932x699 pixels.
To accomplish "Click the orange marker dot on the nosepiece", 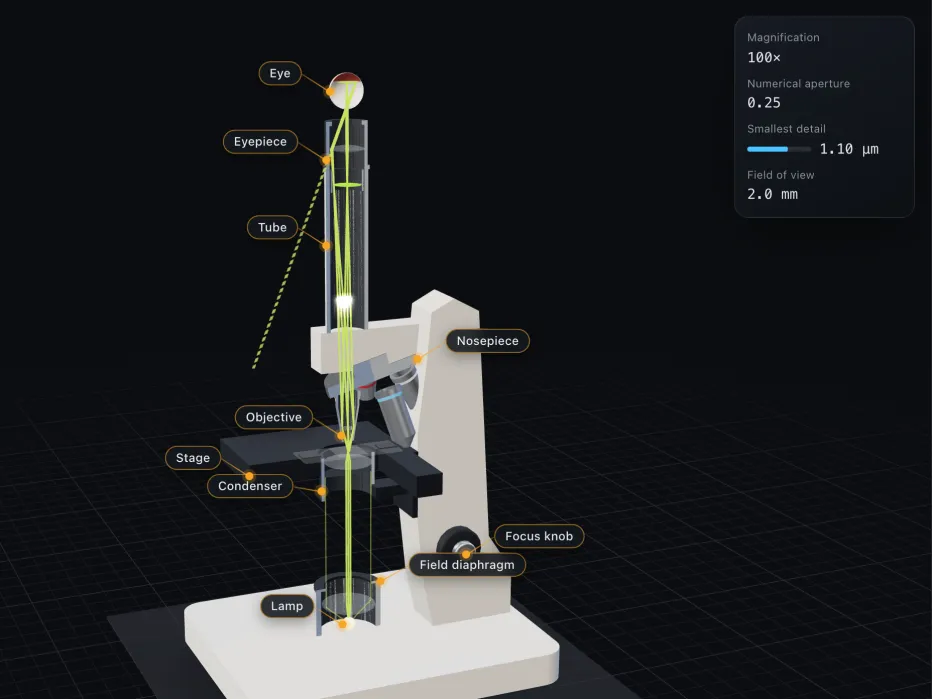I will 418,359.
